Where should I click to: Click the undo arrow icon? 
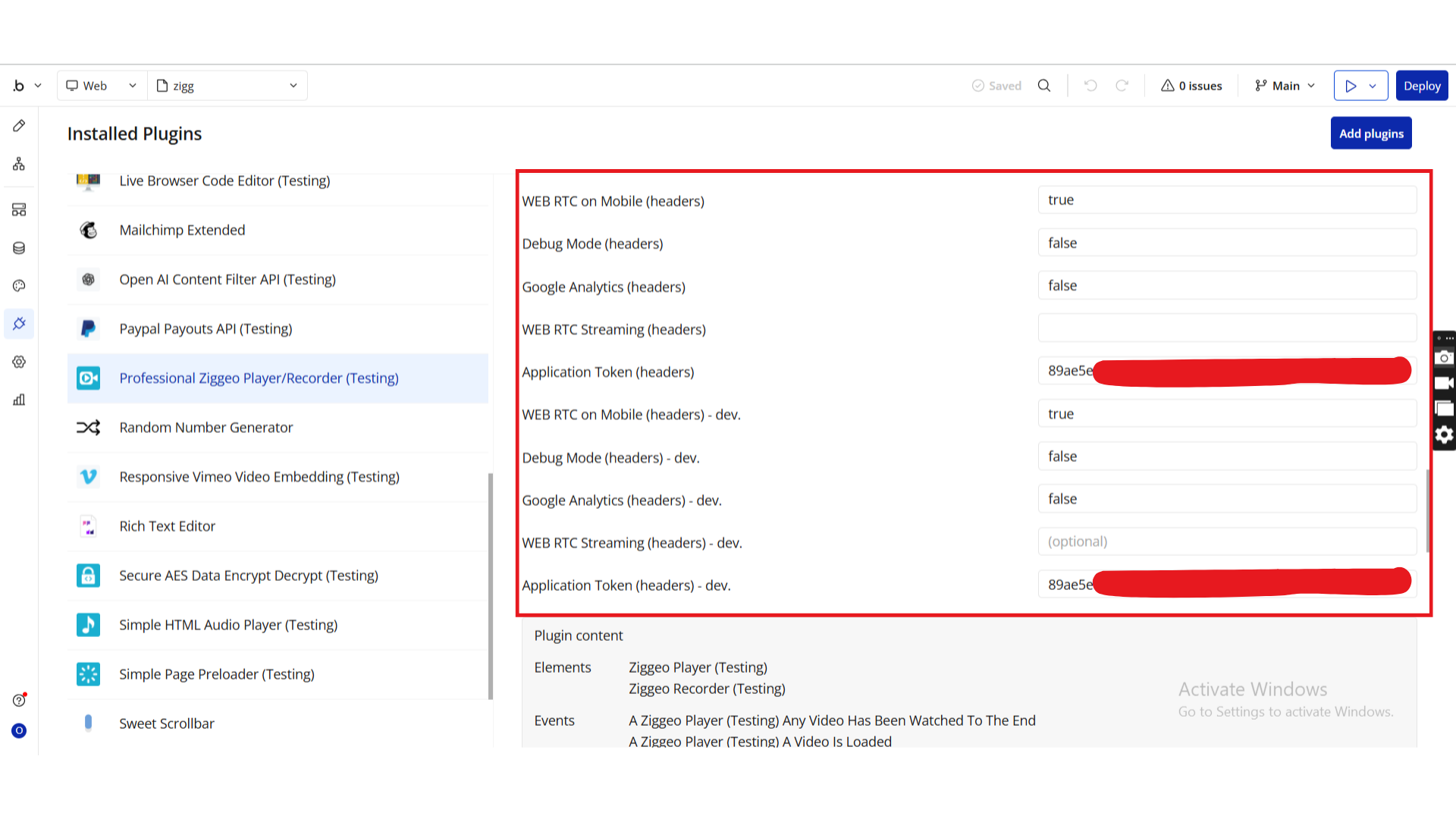[x=1090, y=86]
